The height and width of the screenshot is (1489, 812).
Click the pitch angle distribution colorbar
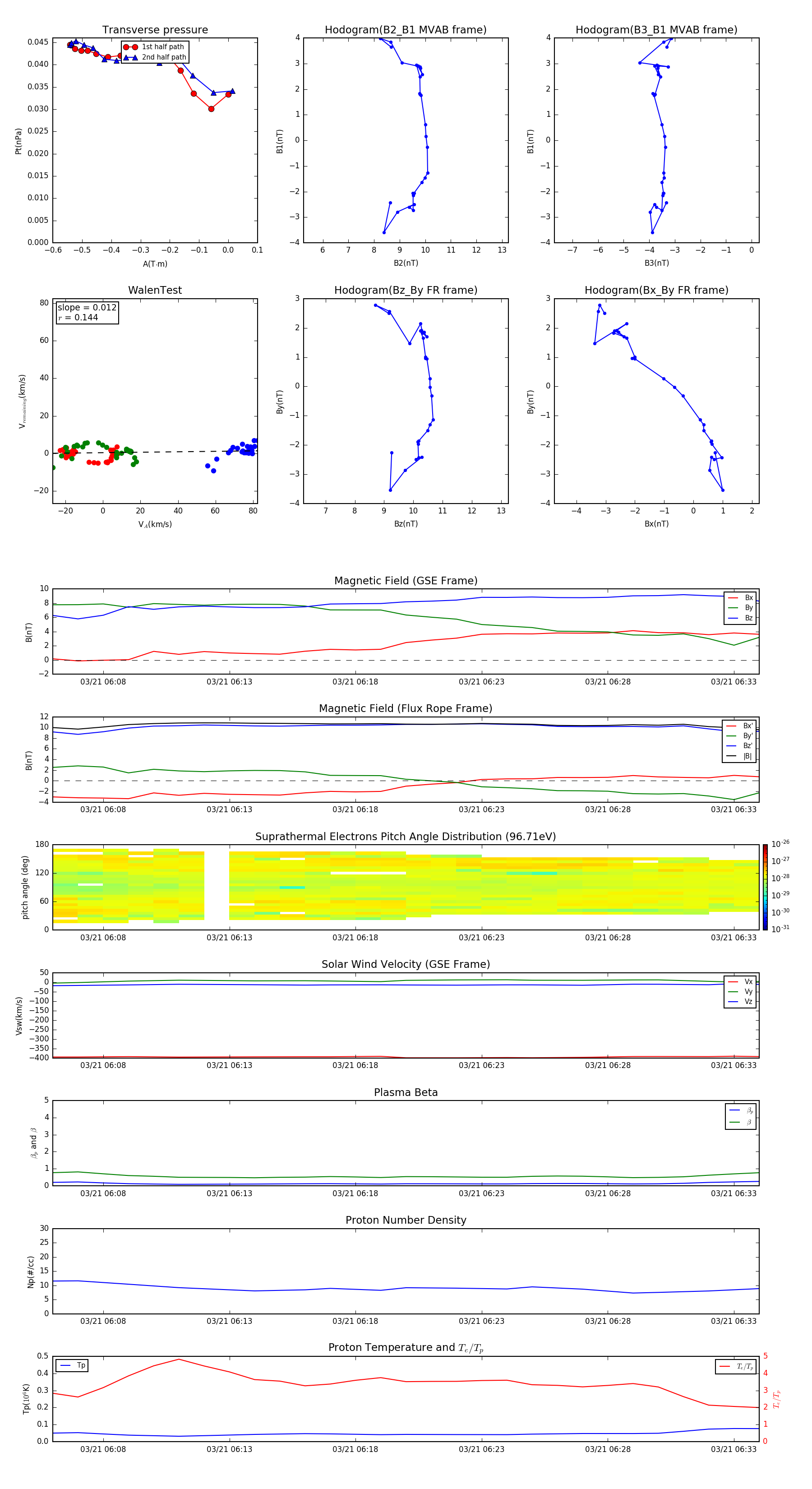(x=765, y=887)
